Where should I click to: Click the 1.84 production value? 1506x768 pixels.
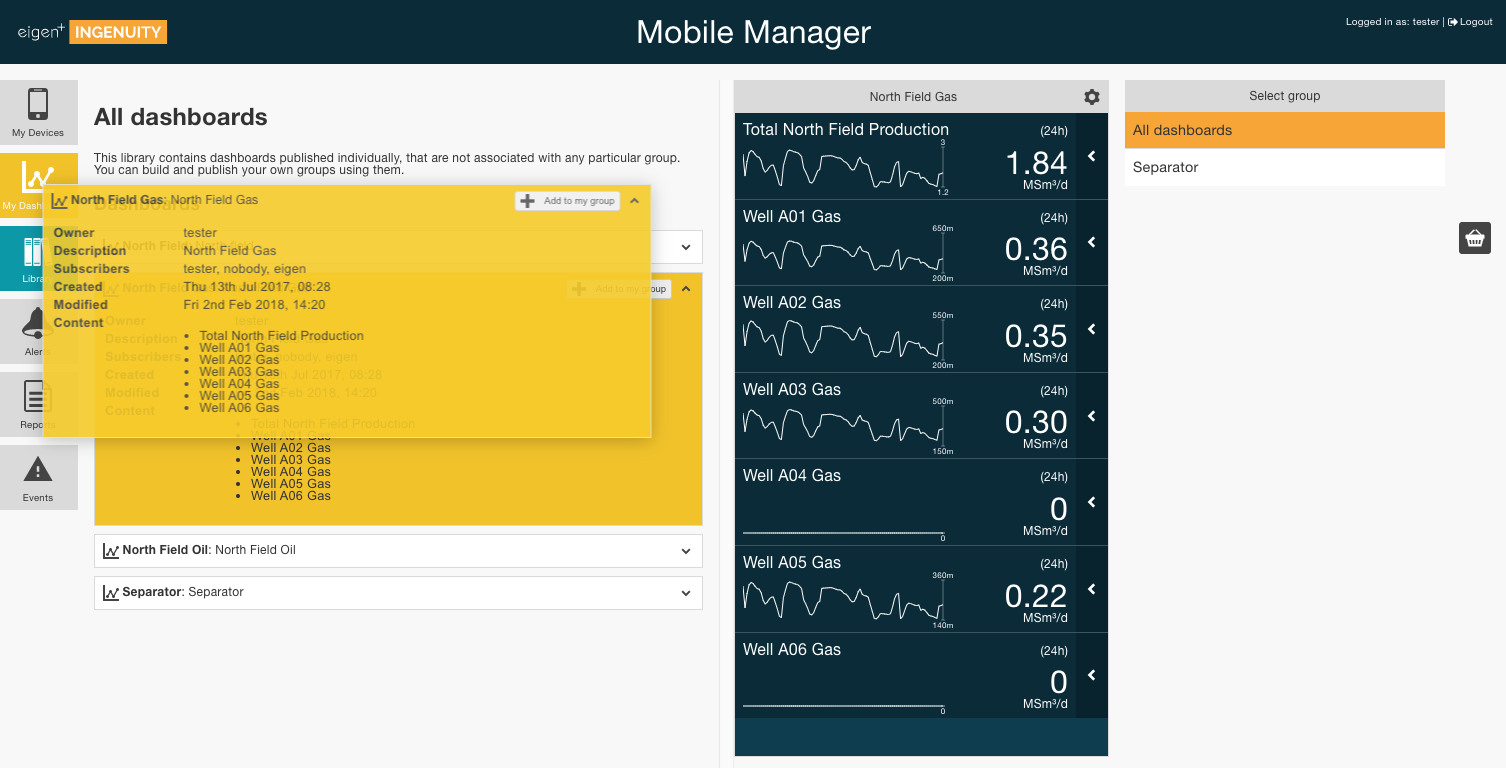(x=1036, y=163)
